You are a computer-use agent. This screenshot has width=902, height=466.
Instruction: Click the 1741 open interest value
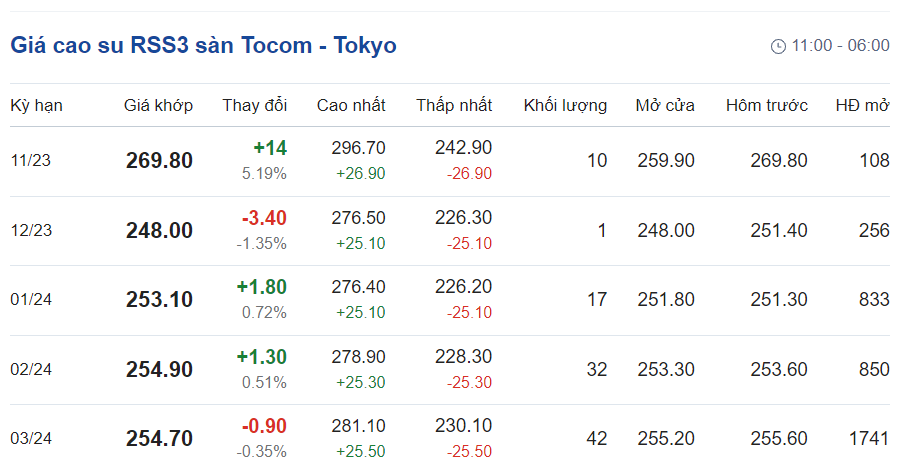[867, 439]
